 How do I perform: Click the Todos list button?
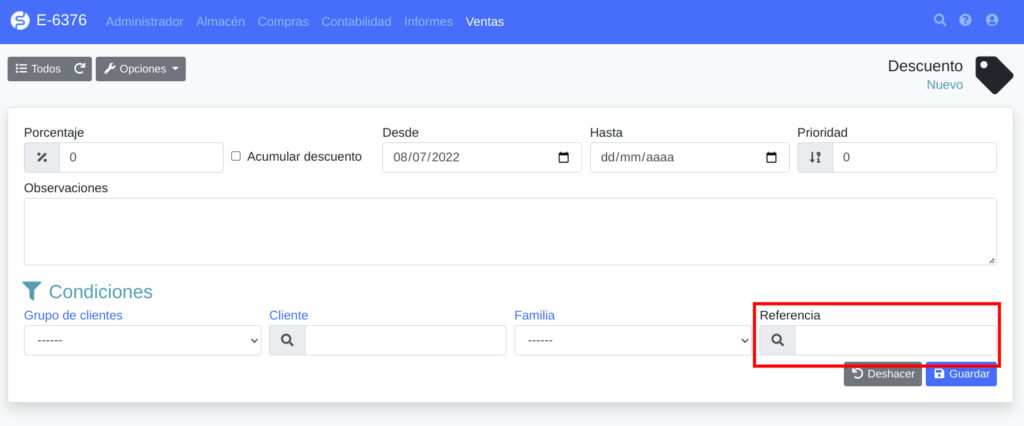coord(39,69)
